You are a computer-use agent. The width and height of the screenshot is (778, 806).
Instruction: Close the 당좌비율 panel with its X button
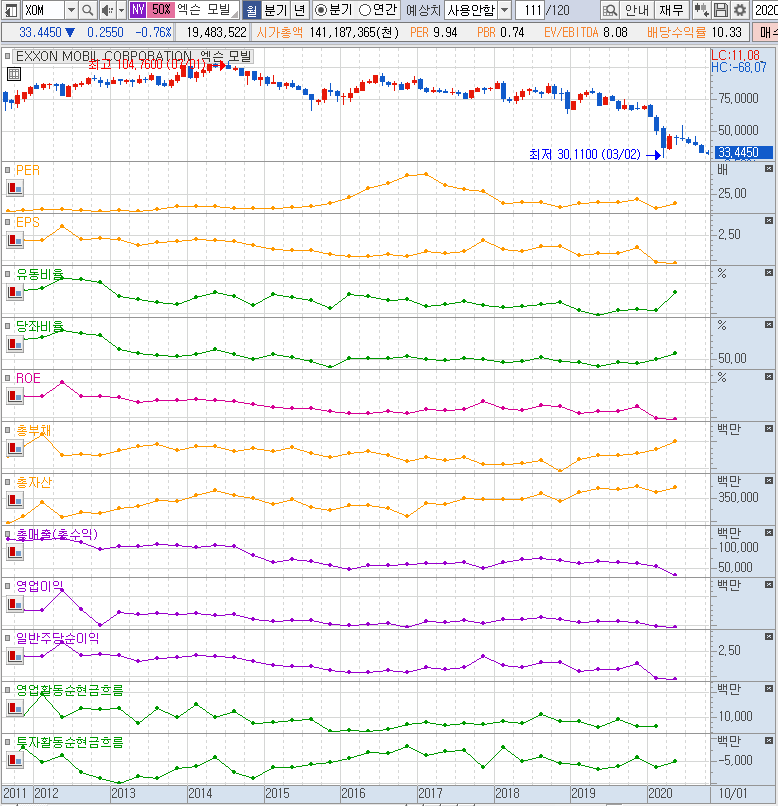tap(769, 324)
